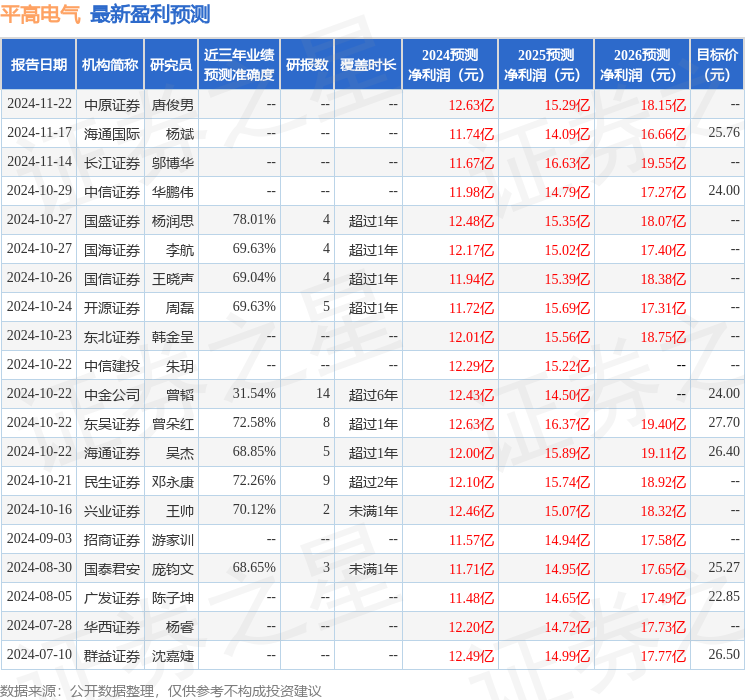This screenshot has width=745, height=700.
Task: Click 招商证券 institution cell
Action: (112, 539)
